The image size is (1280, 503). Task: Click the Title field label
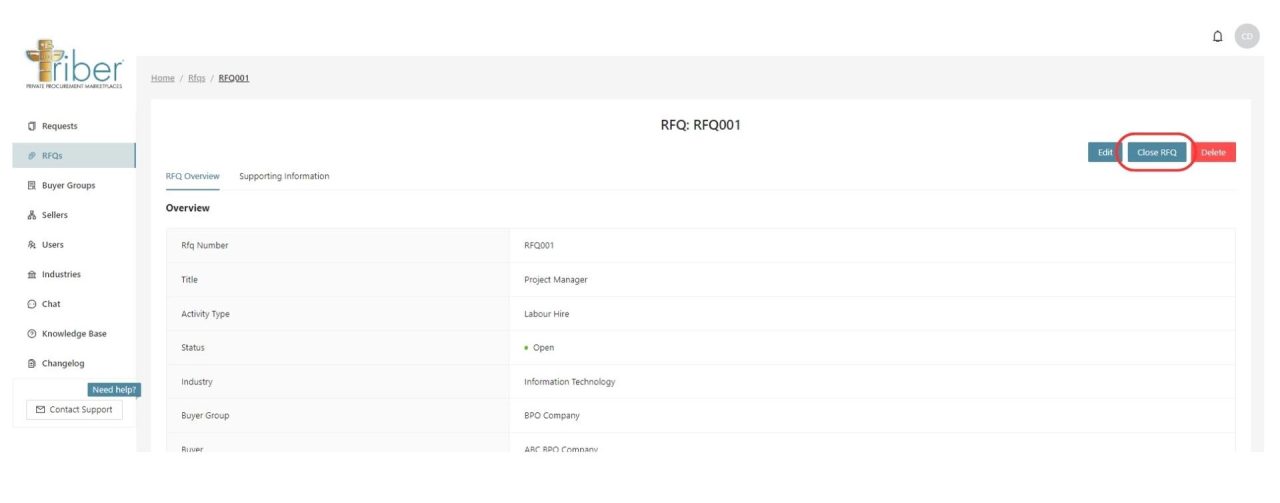(x=190, y=280)
